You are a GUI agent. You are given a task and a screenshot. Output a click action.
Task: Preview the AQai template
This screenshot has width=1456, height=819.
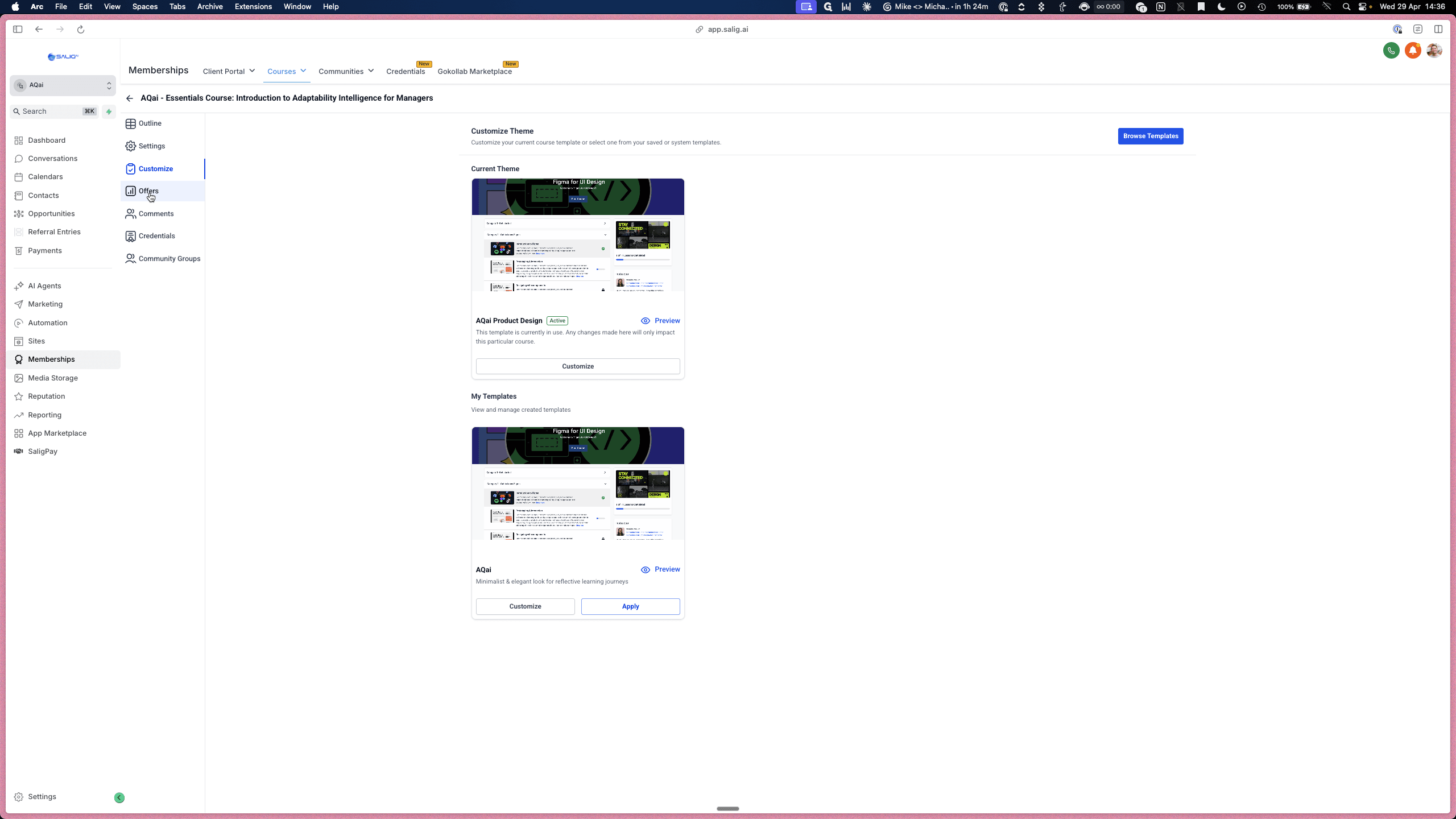click(660, 569)
